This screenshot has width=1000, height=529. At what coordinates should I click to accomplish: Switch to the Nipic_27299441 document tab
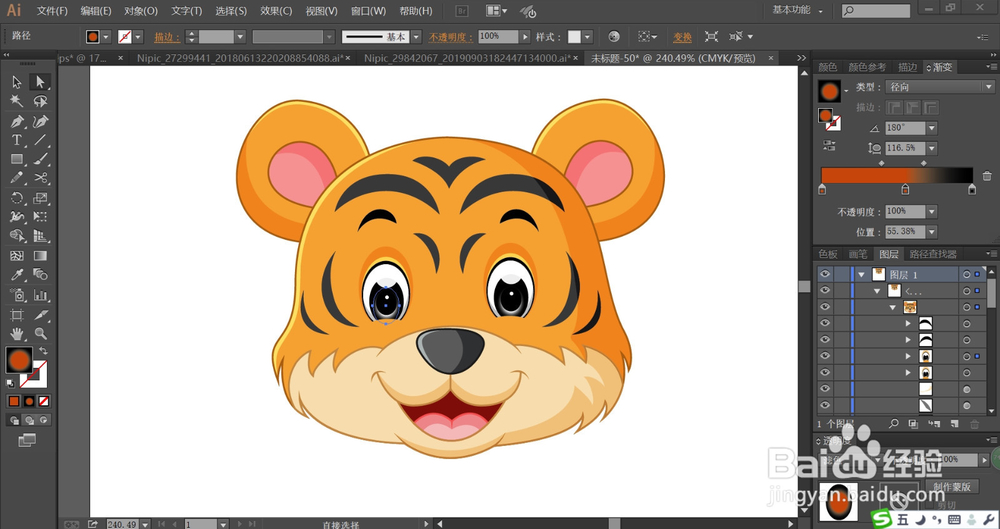(x=240, y=58)
